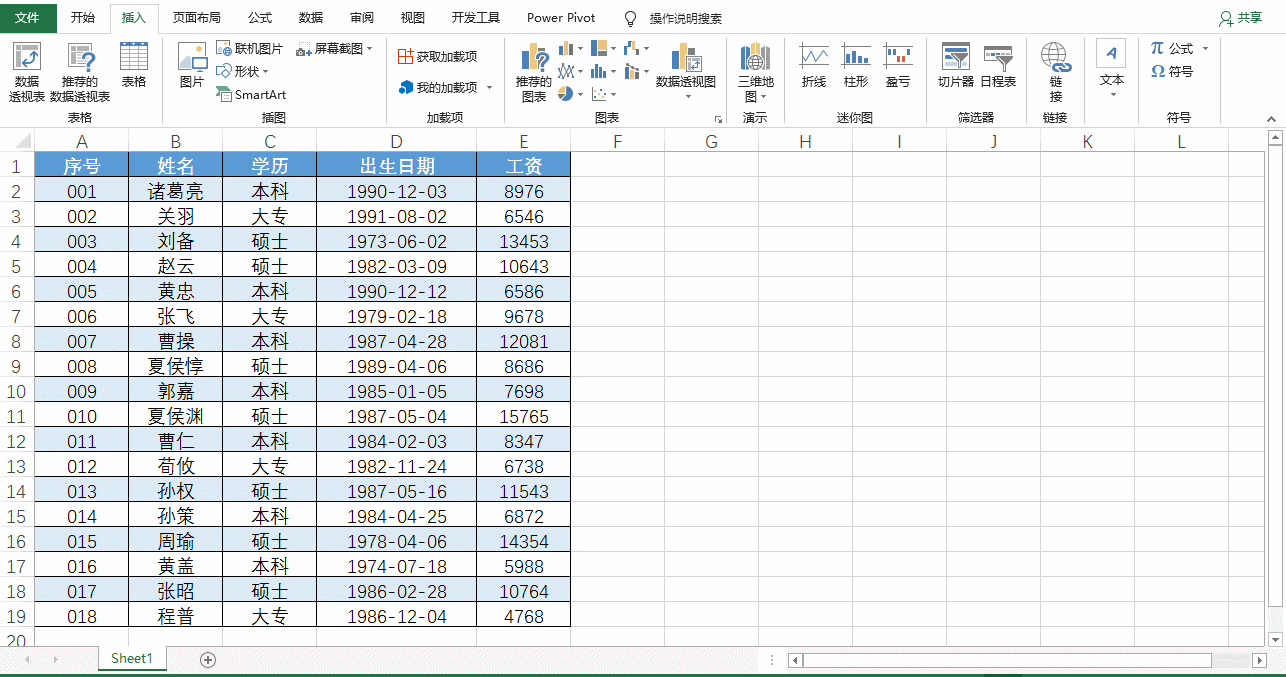Open Recommended Charts (推荐的图表)
The image size is (1286, 677).
click(x=534, y=72)
